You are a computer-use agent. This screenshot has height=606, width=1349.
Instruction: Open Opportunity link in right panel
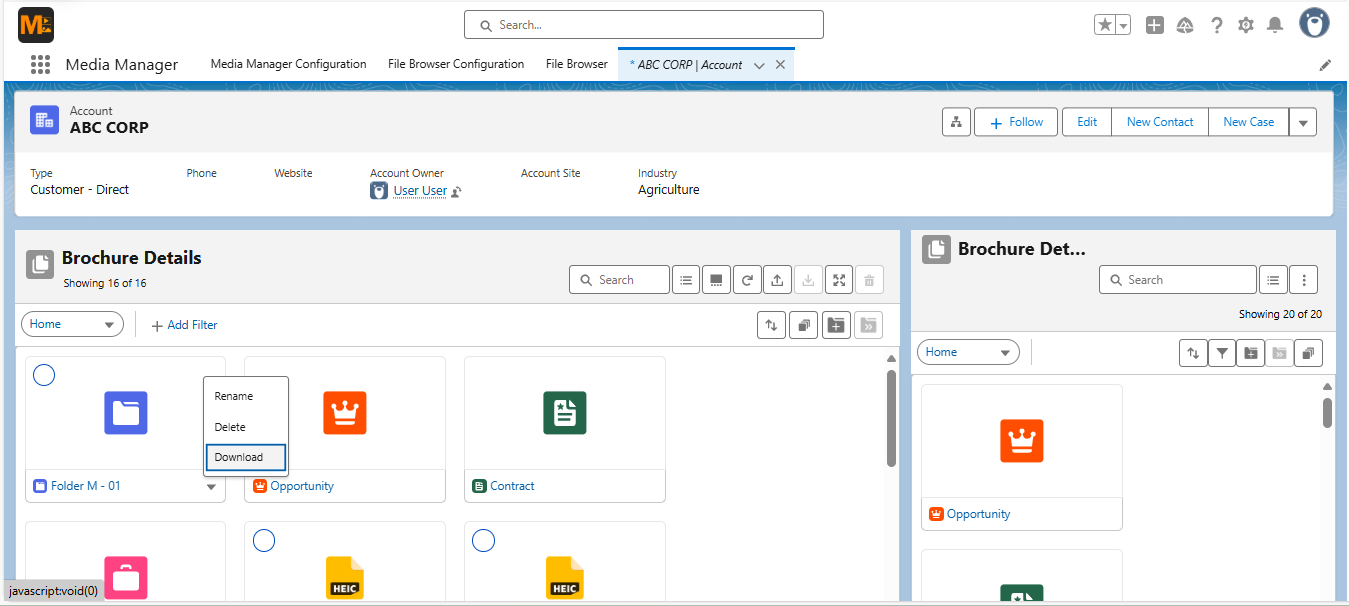978,514
